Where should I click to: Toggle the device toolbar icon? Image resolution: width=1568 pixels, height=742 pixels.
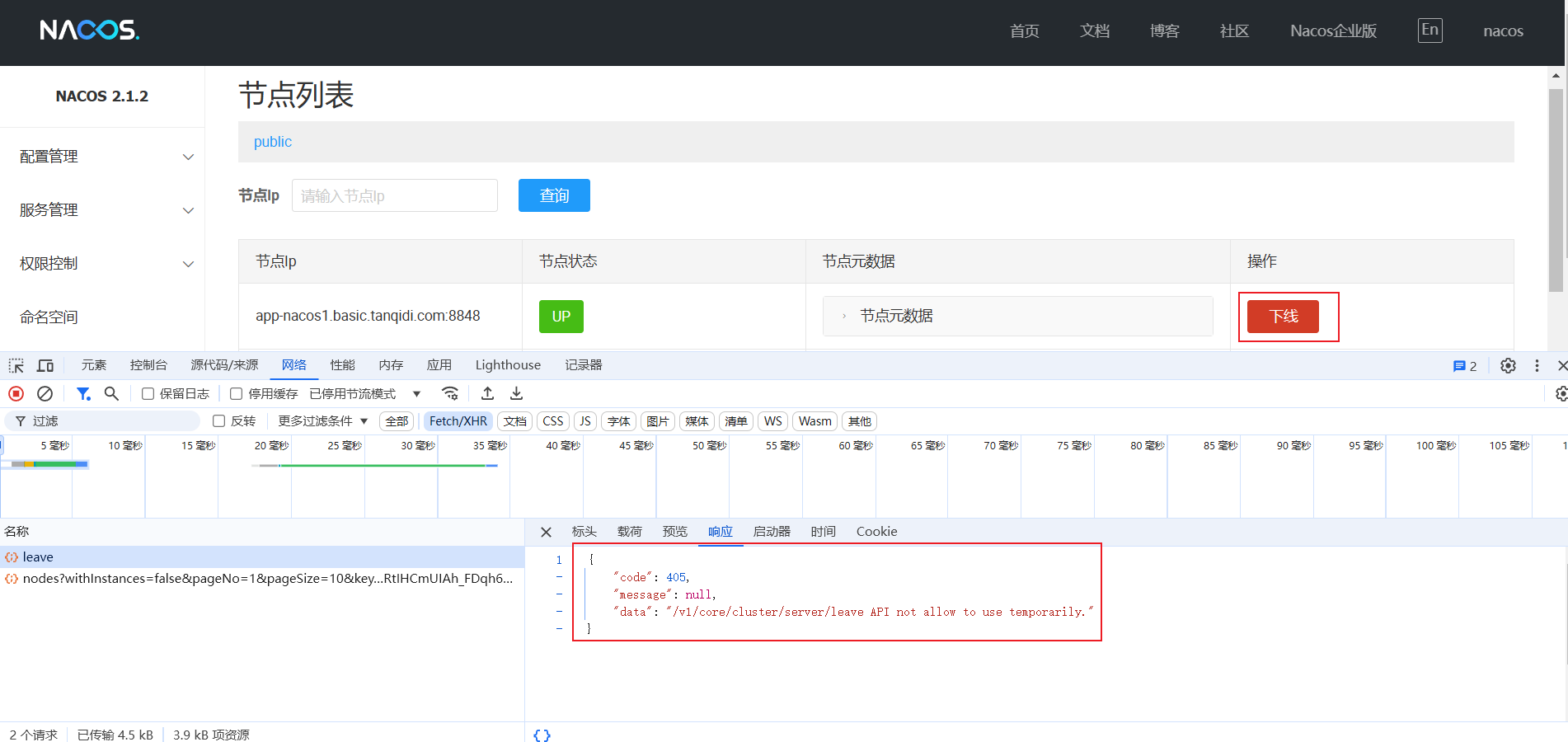click(45, 365)
